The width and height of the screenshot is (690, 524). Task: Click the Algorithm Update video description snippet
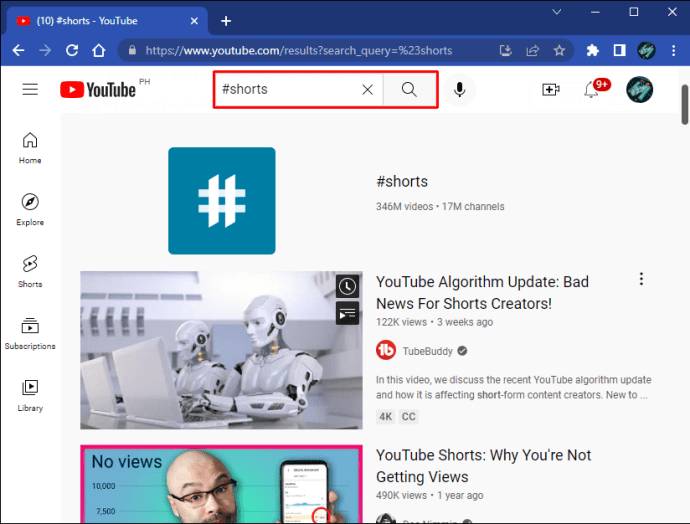[514, 387]
